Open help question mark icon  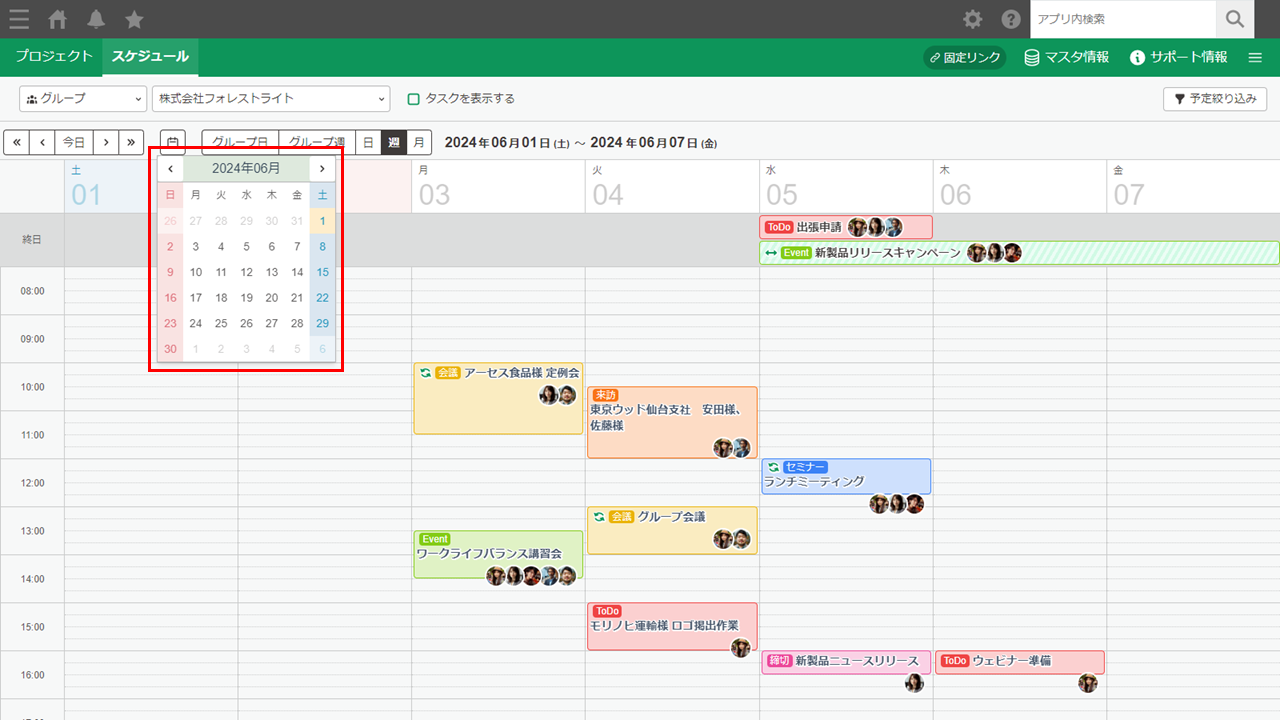coord(1011,19)
